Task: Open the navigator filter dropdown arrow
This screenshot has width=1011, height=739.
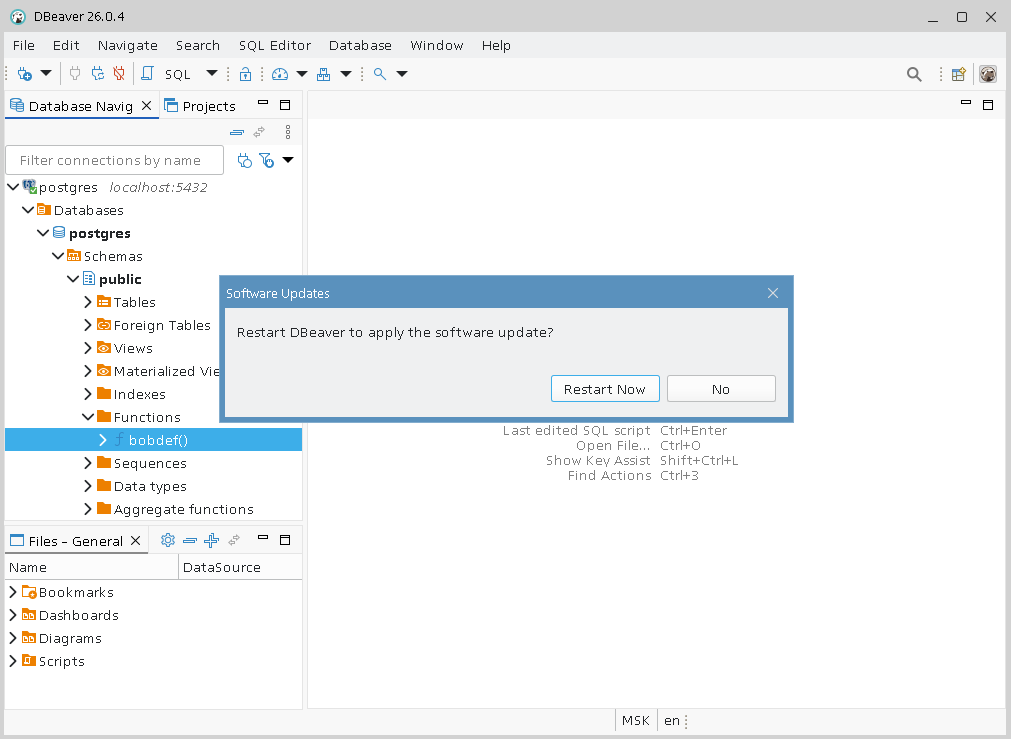Action: pos(288,160)
